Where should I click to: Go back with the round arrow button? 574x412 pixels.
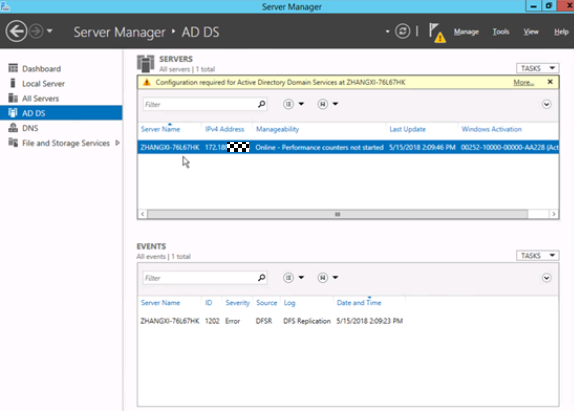[x=16, y=31]
